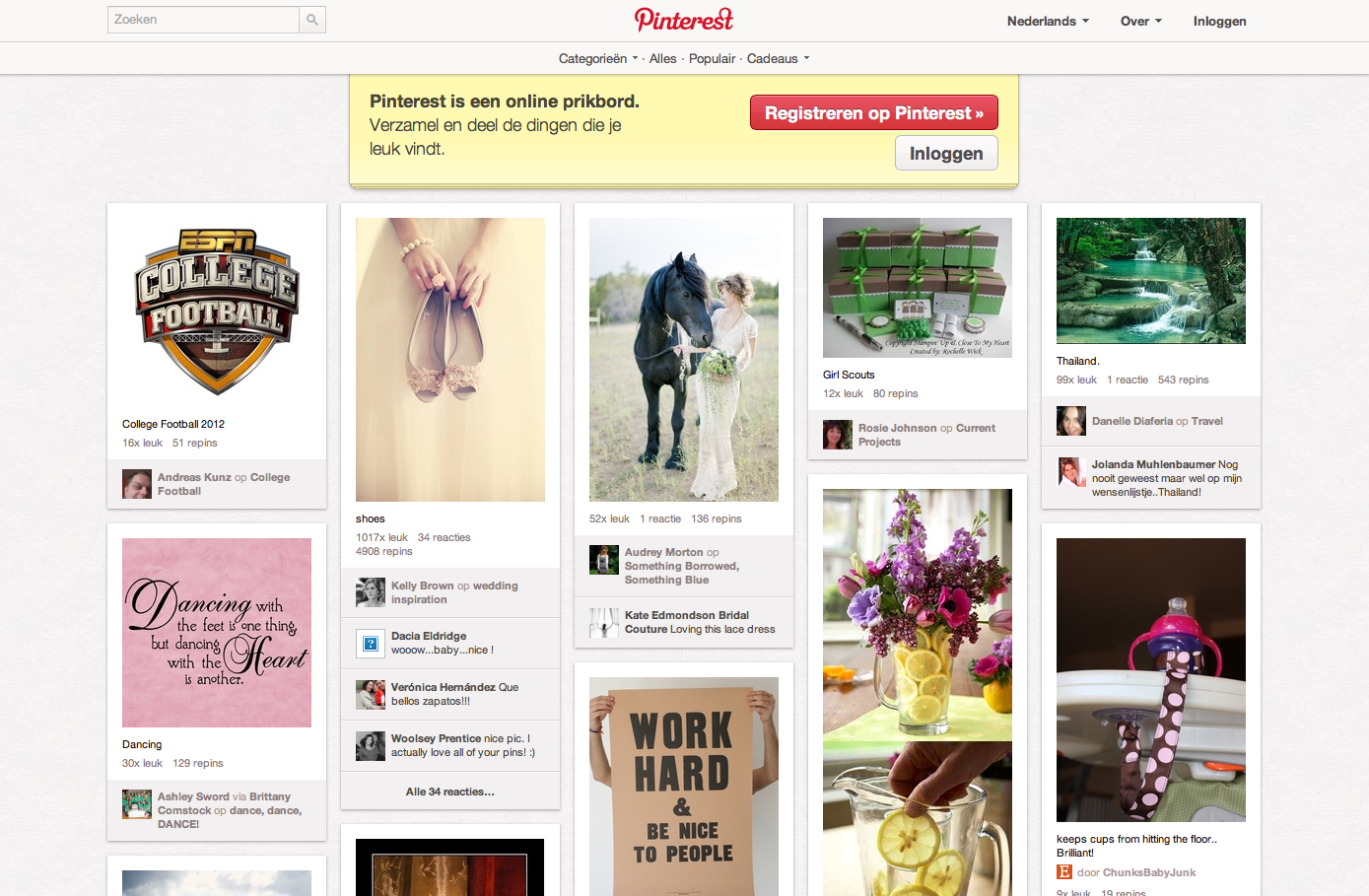Open Jolanda Muhlenbaumer's avatar
The image size is (1369, 896).
[1071, 472]
